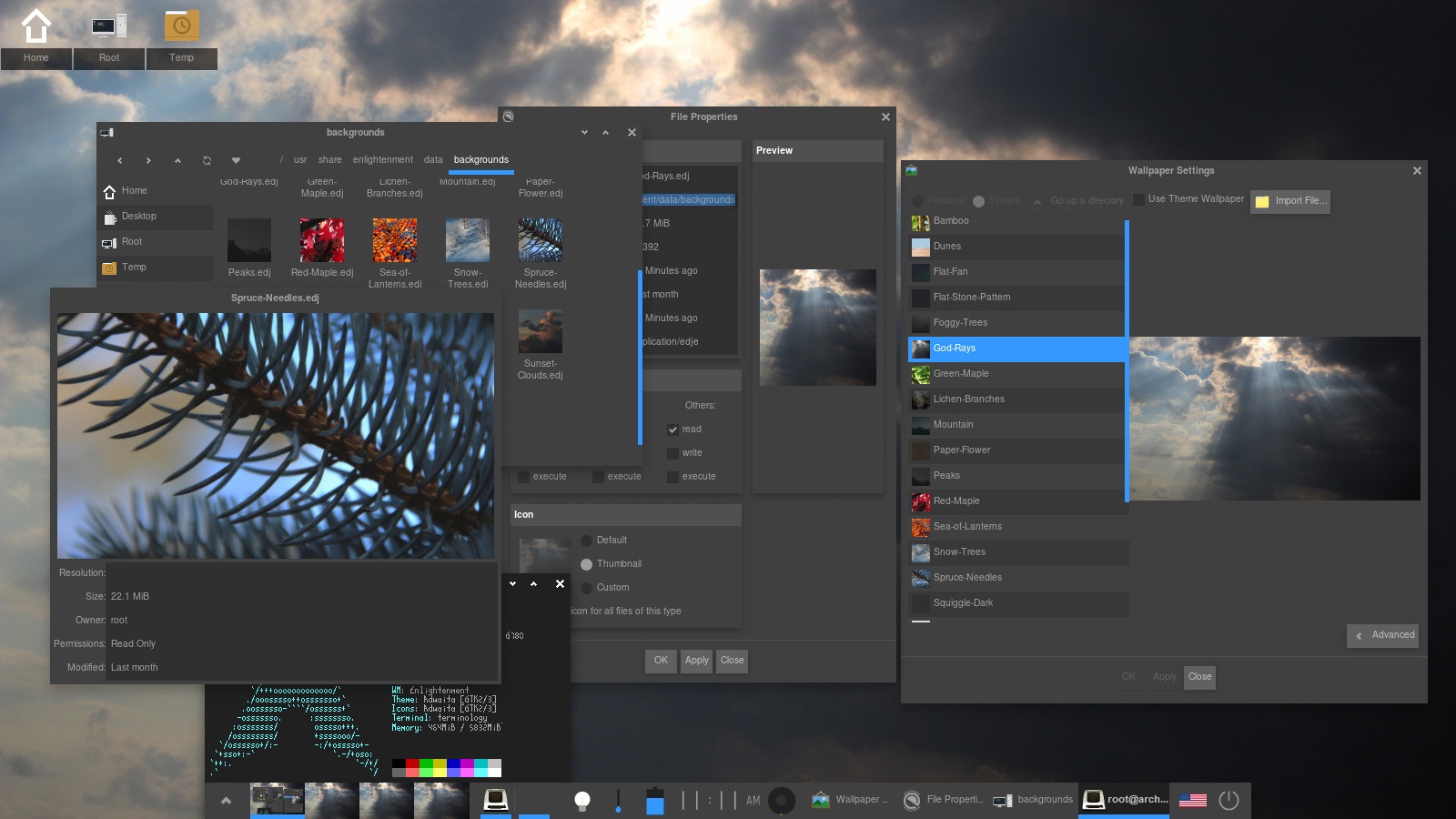Enable Use Theme Wallpaper checkbox
The height and width of the screenshot is (819, 1456).
[x=1138, y=199]
